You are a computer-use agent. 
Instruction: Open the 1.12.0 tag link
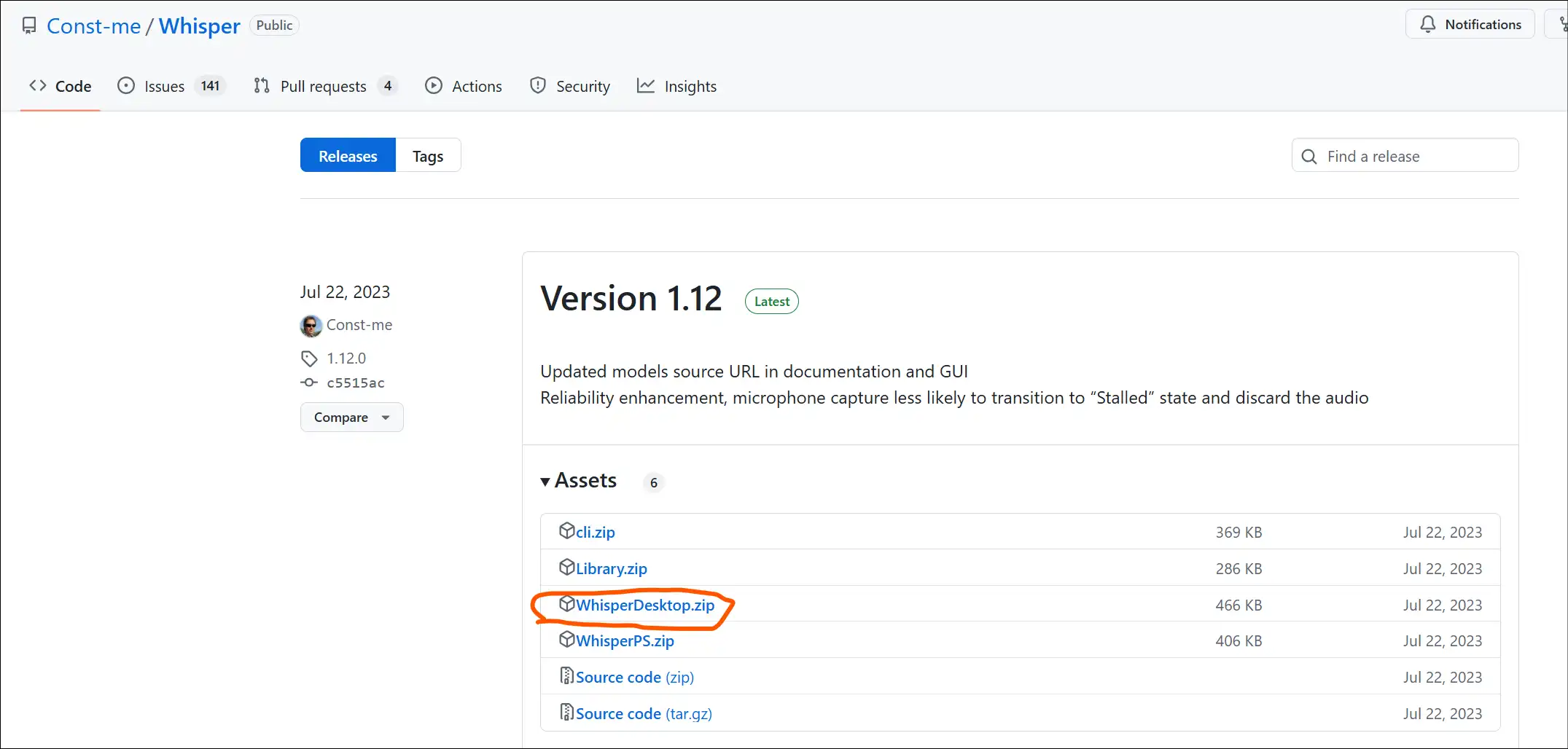click(346, 358)
